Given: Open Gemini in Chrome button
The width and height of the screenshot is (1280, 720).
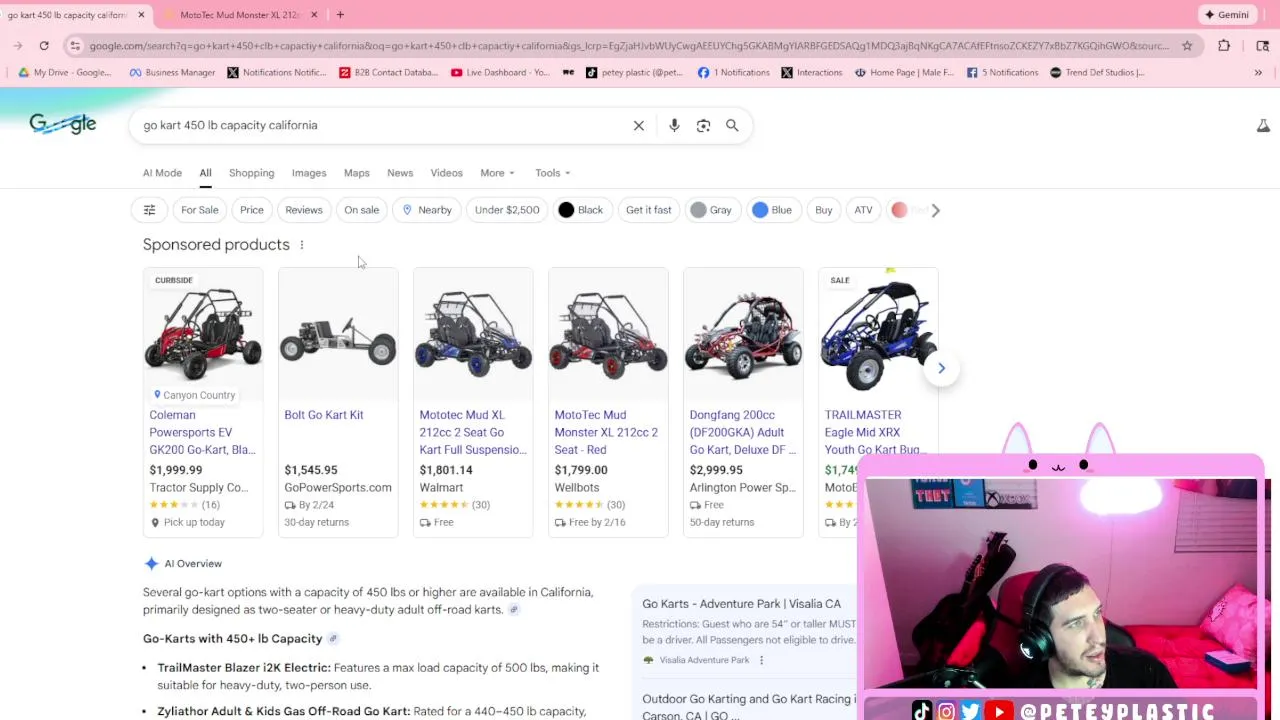Looking at the screenshot, I should pyautogui.click(x=1227, y=14).
